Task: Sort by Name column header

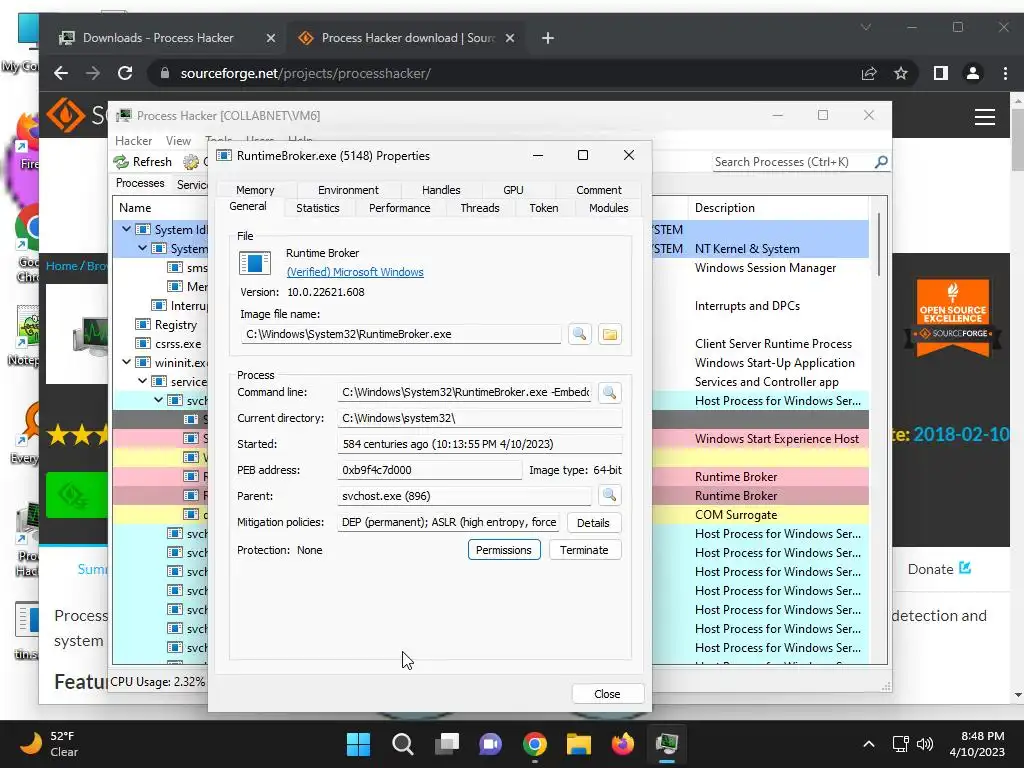Action: tap(161, 208)
